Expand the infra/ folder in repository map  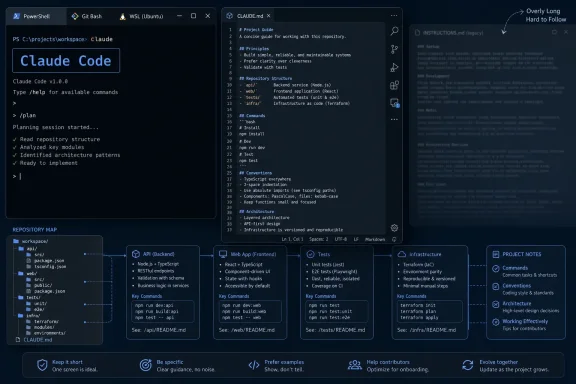point(29,315)
